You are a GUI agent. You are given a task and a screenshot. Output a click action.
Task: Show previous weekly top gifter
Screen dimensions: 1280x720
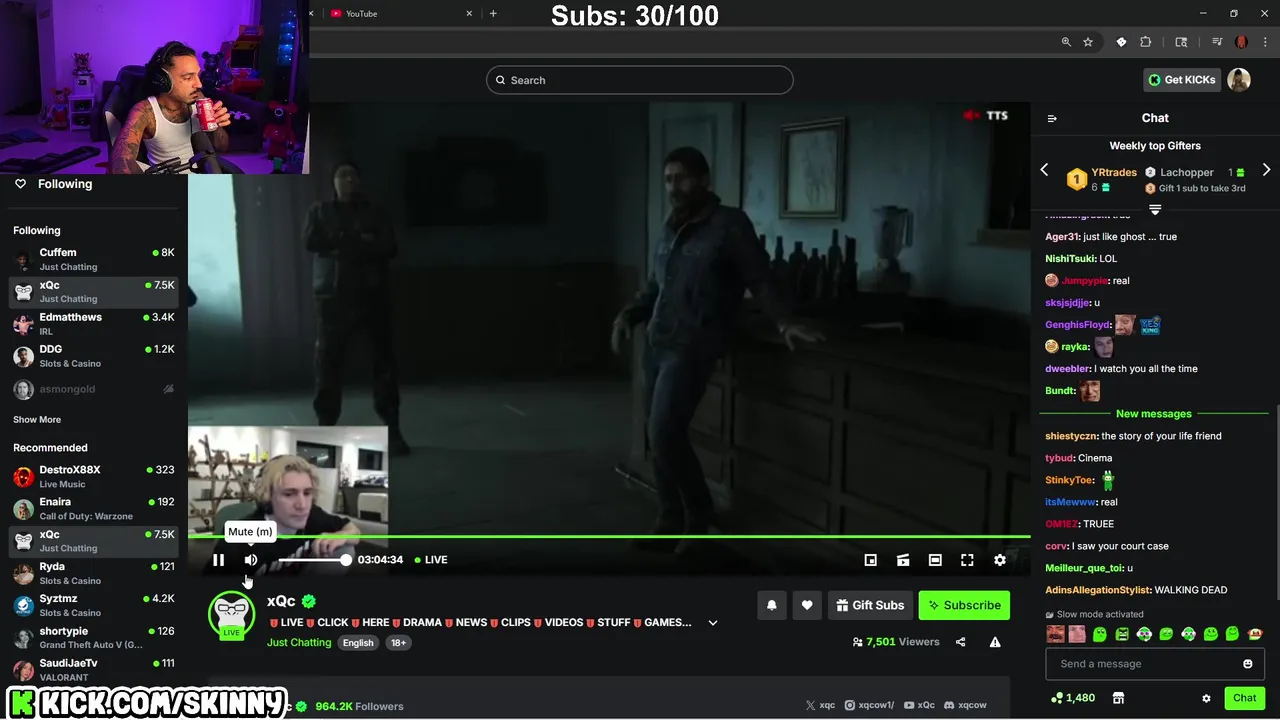click(1045, 170)
